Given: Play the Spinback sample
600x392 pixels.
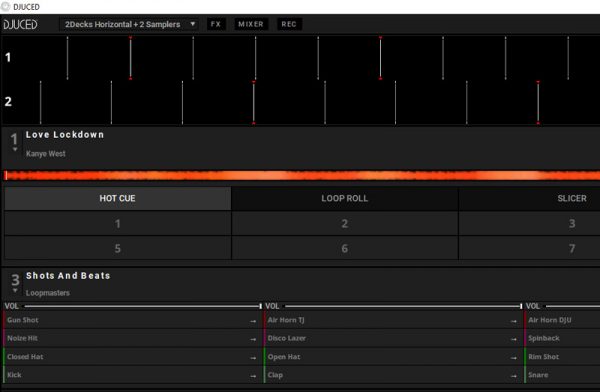Looking at the screenshot, I should 562,338.
